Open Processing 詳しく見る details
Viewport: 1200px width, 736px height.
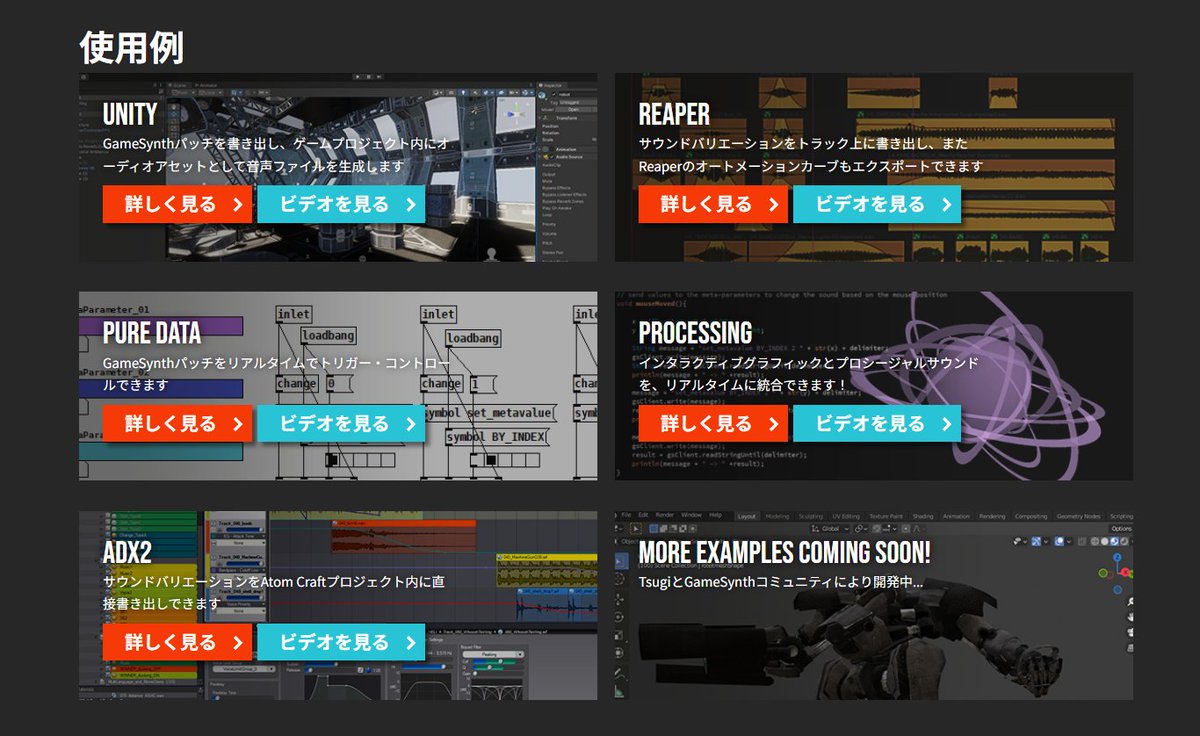(713, 424)
